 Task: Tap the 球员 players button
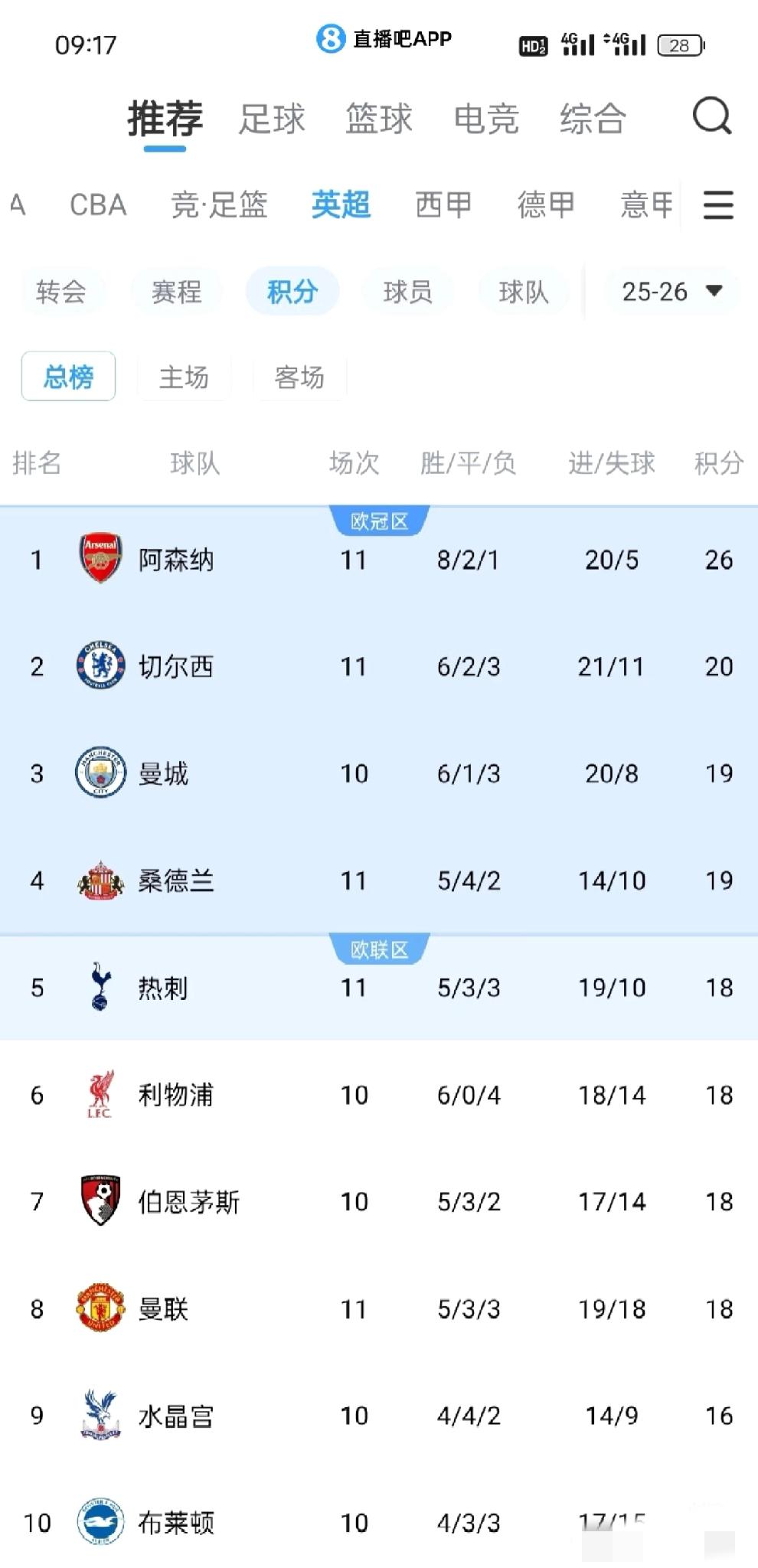407,292
